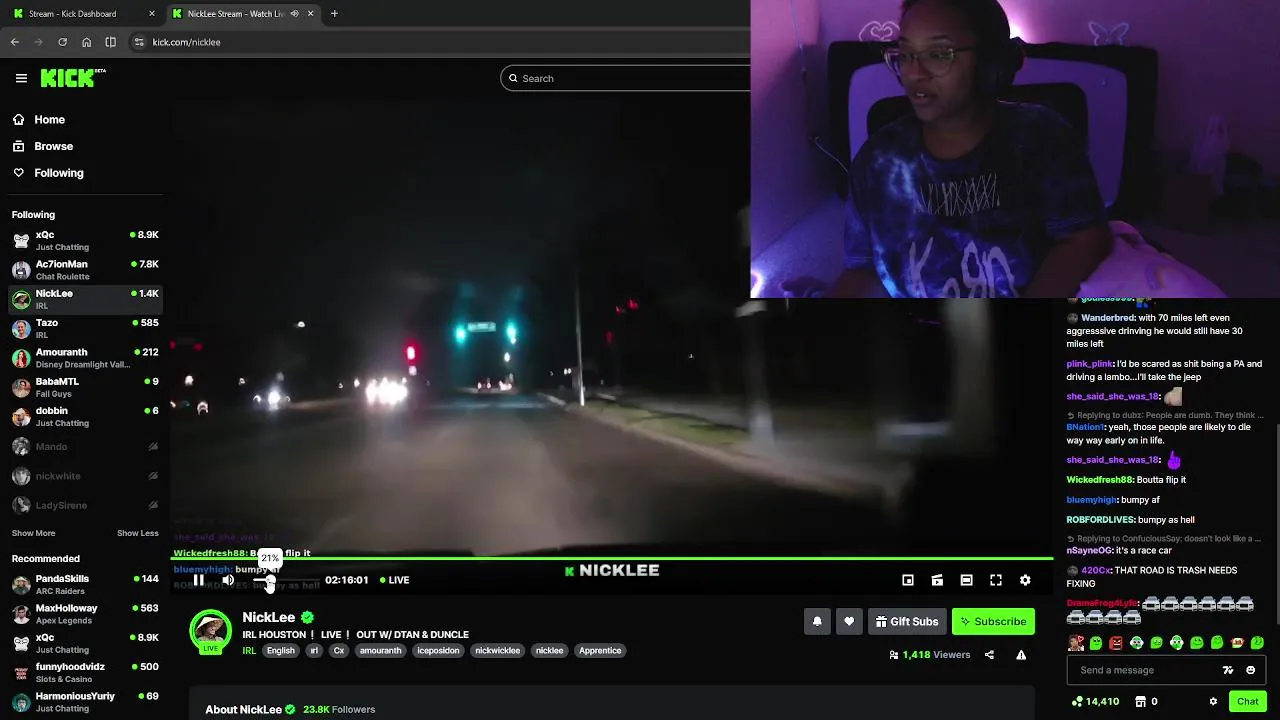Viewport: 1280px width, 720px height.
Task: Mute NickLee tab via tab audio icon
Action: point(294,14)
